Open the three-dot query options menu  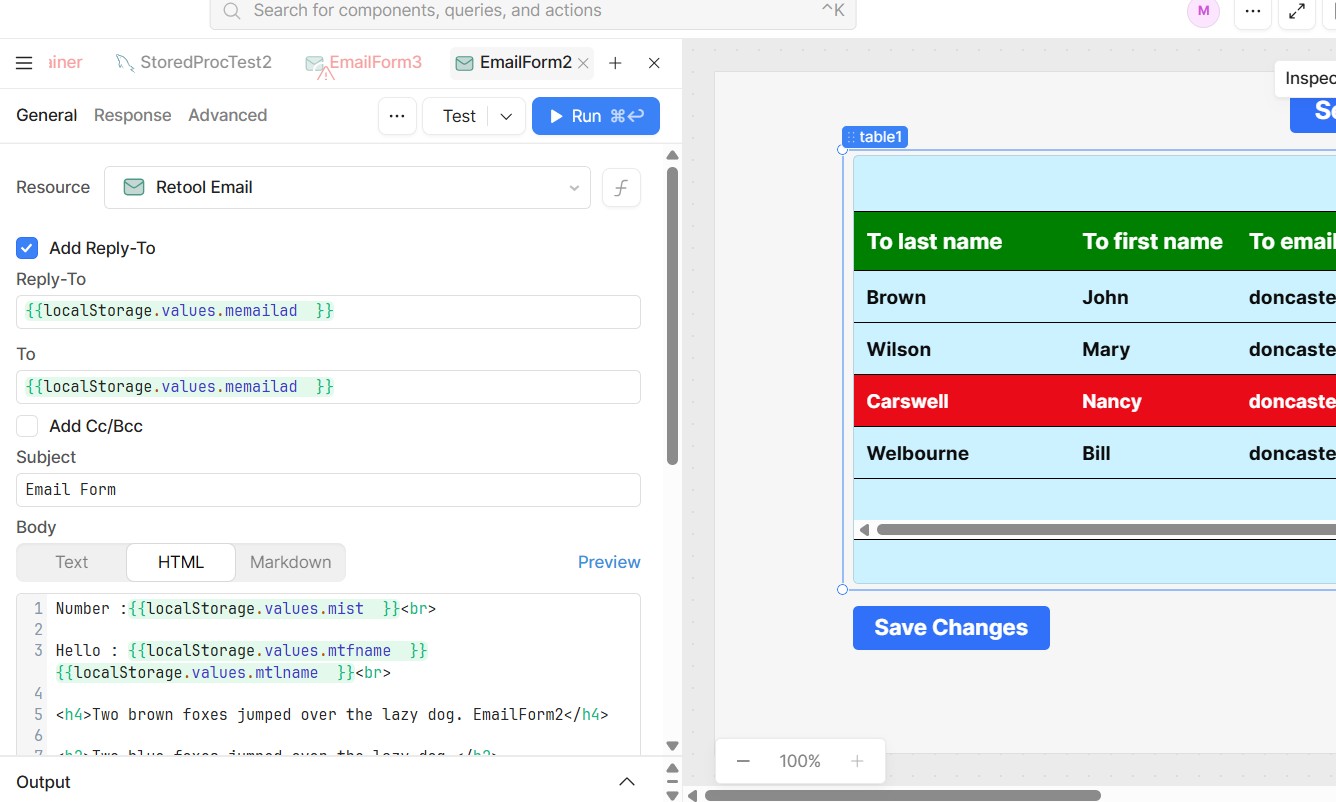397,116
